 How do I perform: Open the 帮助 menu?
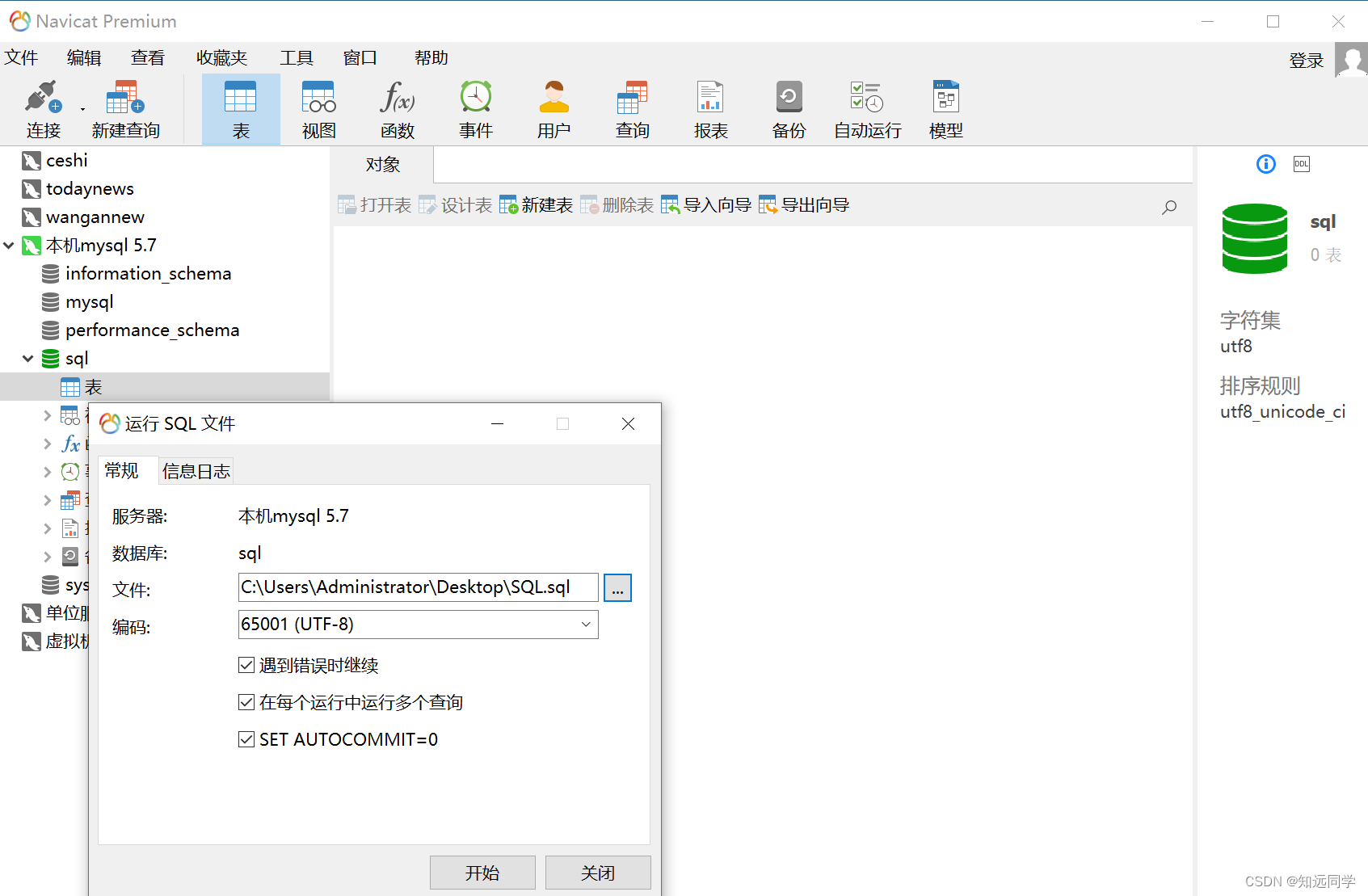point(431,58)
